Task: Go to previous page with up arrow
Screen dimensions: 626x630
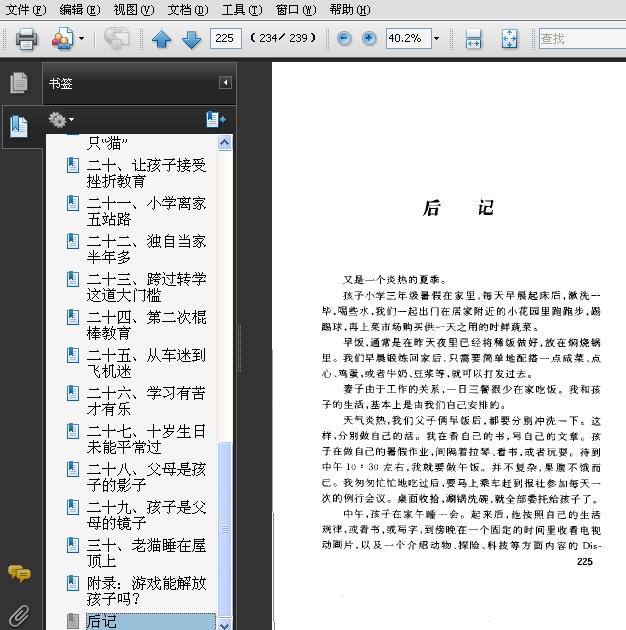Action: click(162, 39)
